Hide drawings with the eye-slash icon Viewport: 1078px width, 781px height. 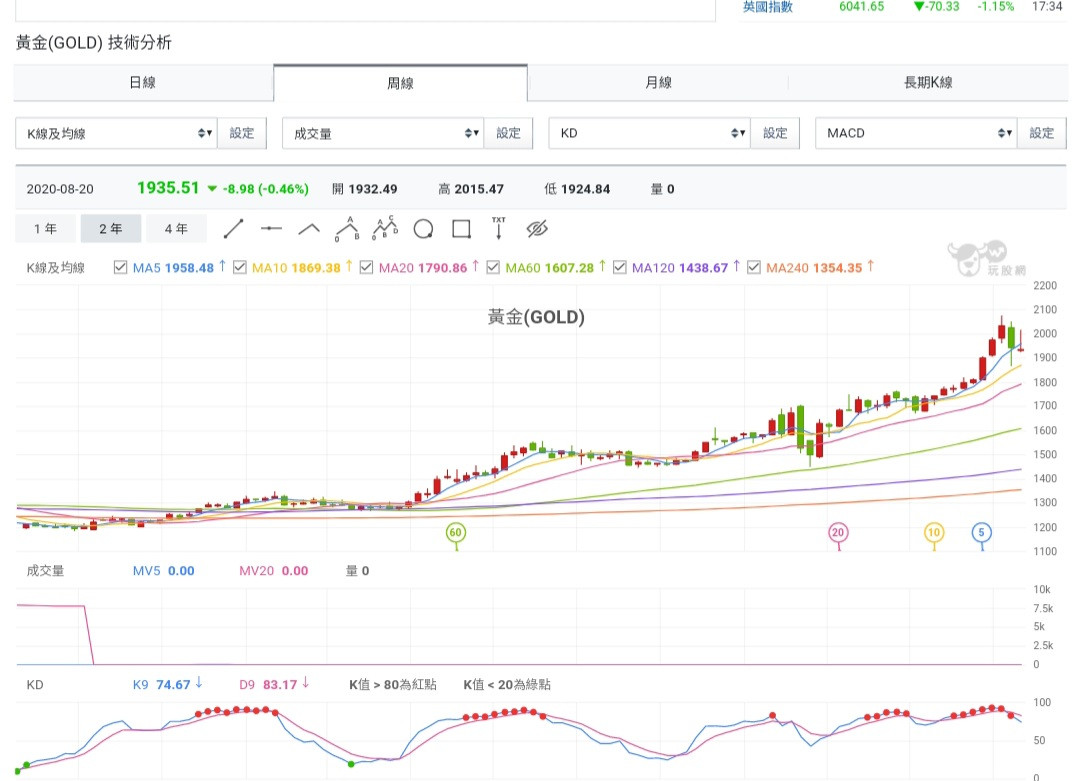pyautogui.click(x=537, y=229)
